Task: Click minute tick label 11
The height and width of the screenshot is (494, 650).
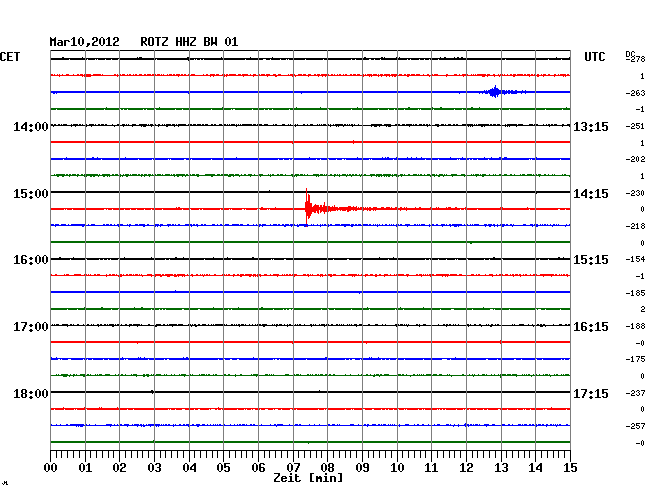Action: [x=431, y=467]
